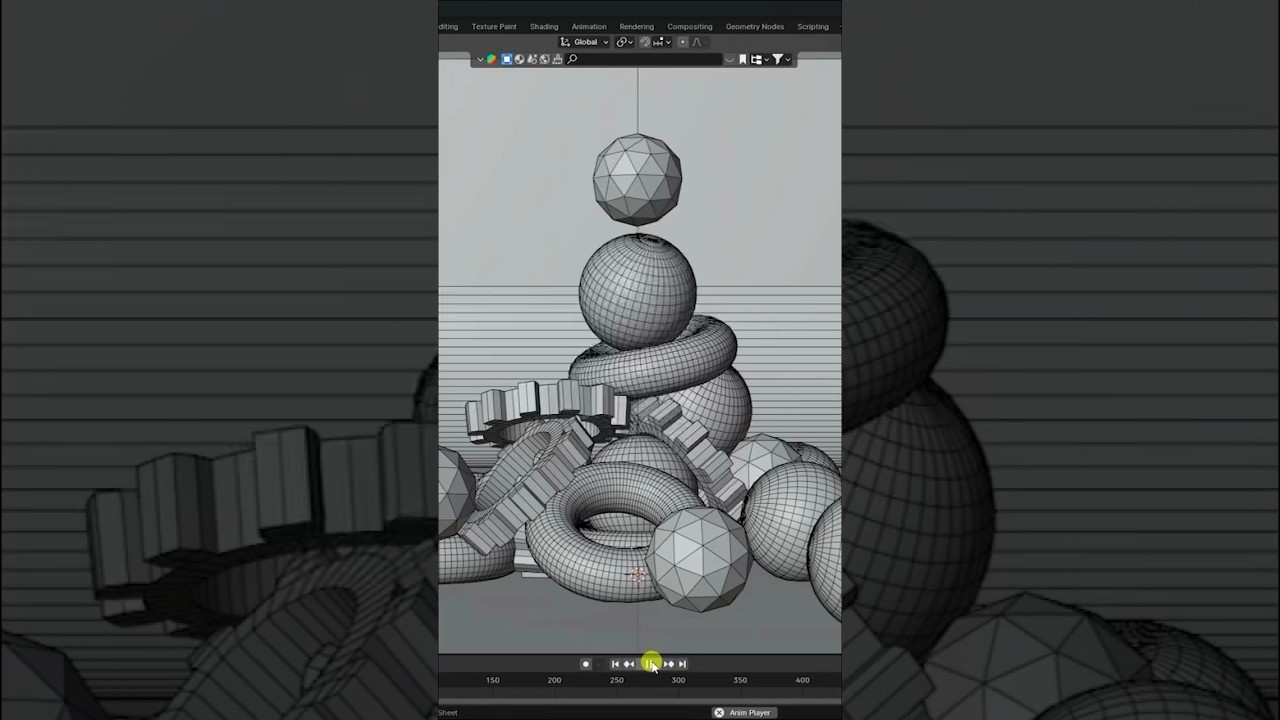Viewport: 1280px width, 720px height.
Task: Click the search field with the magnifier
Action: coord(645,59)
